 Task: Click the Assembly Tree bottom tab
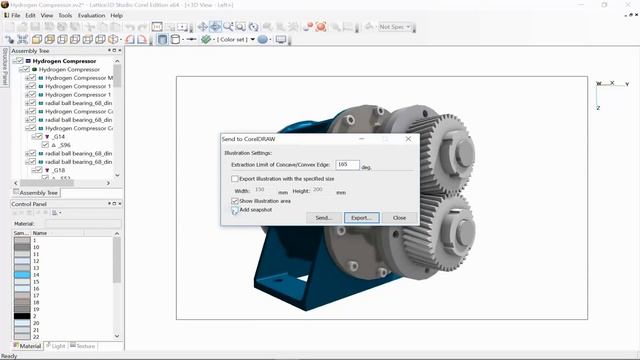click(x=36, y=192)
